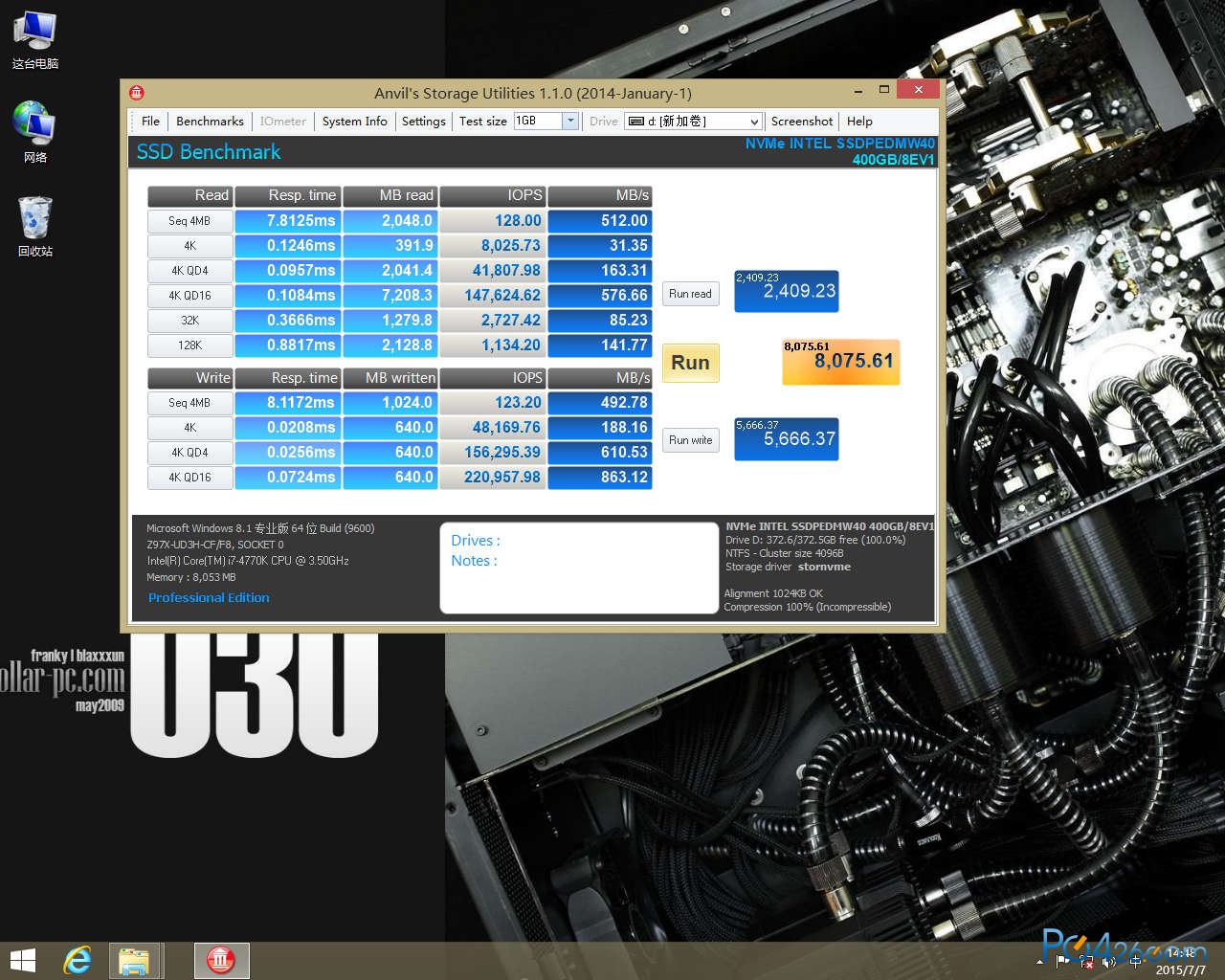Click the Seq 4MB read test button
This screenshot has width=1225, height=980.
point(189,221)
